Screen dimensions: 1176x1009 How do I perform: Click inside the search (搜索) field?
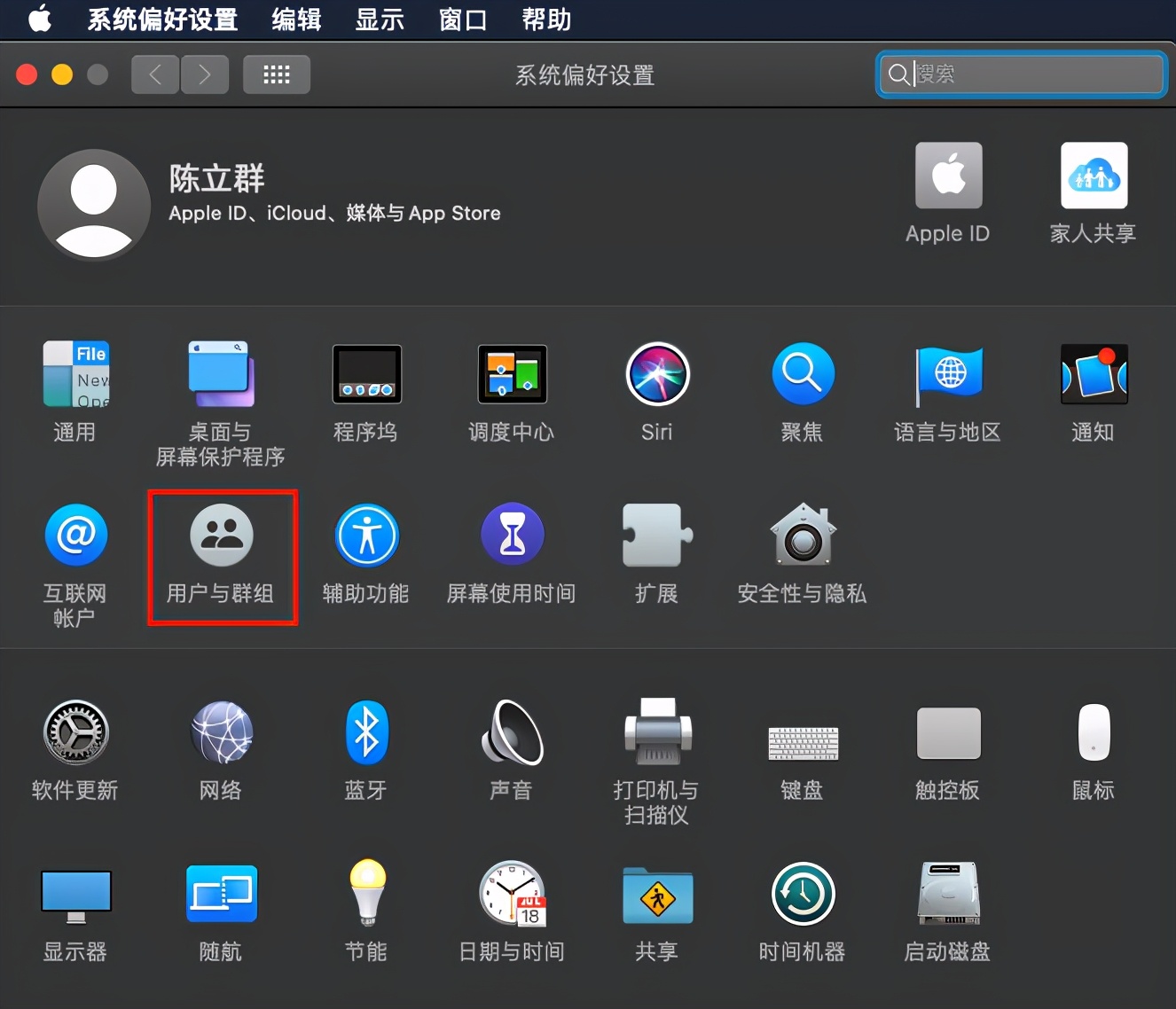(1020, 74)
